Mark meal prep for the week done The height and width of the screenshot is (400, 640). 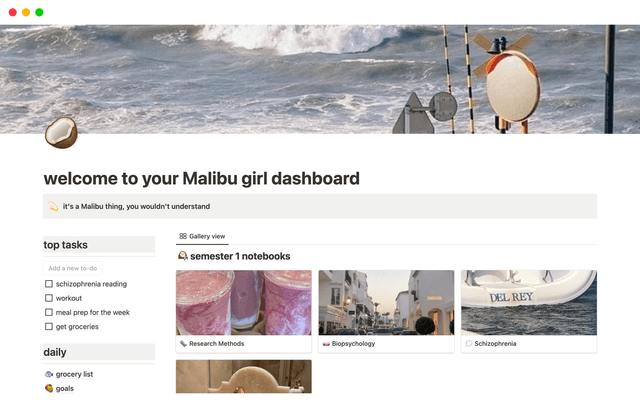tap(49, 312)
